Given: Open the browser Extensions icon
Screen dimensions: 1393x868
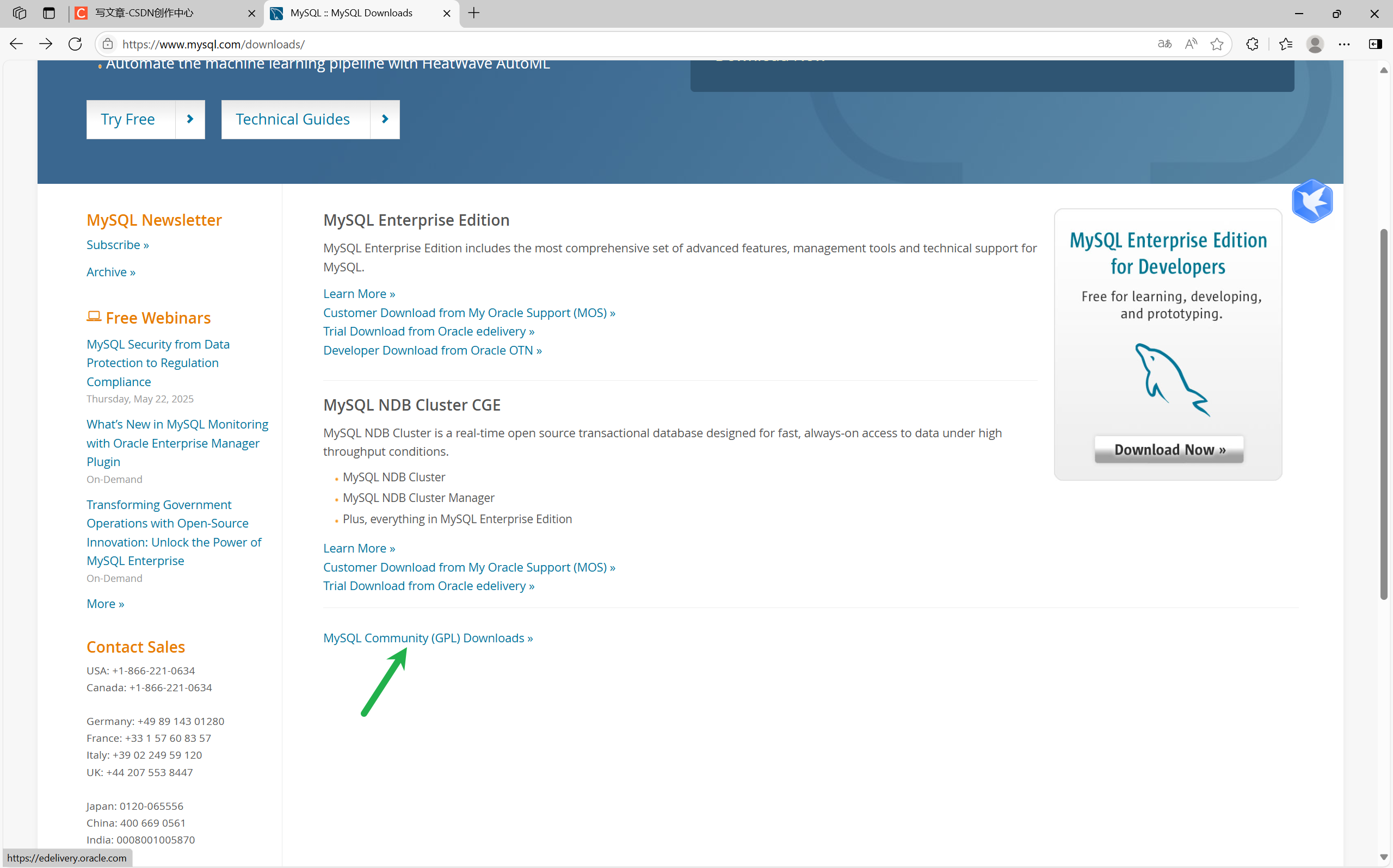Looking at the screenshot, I should tap(1252, 44).
